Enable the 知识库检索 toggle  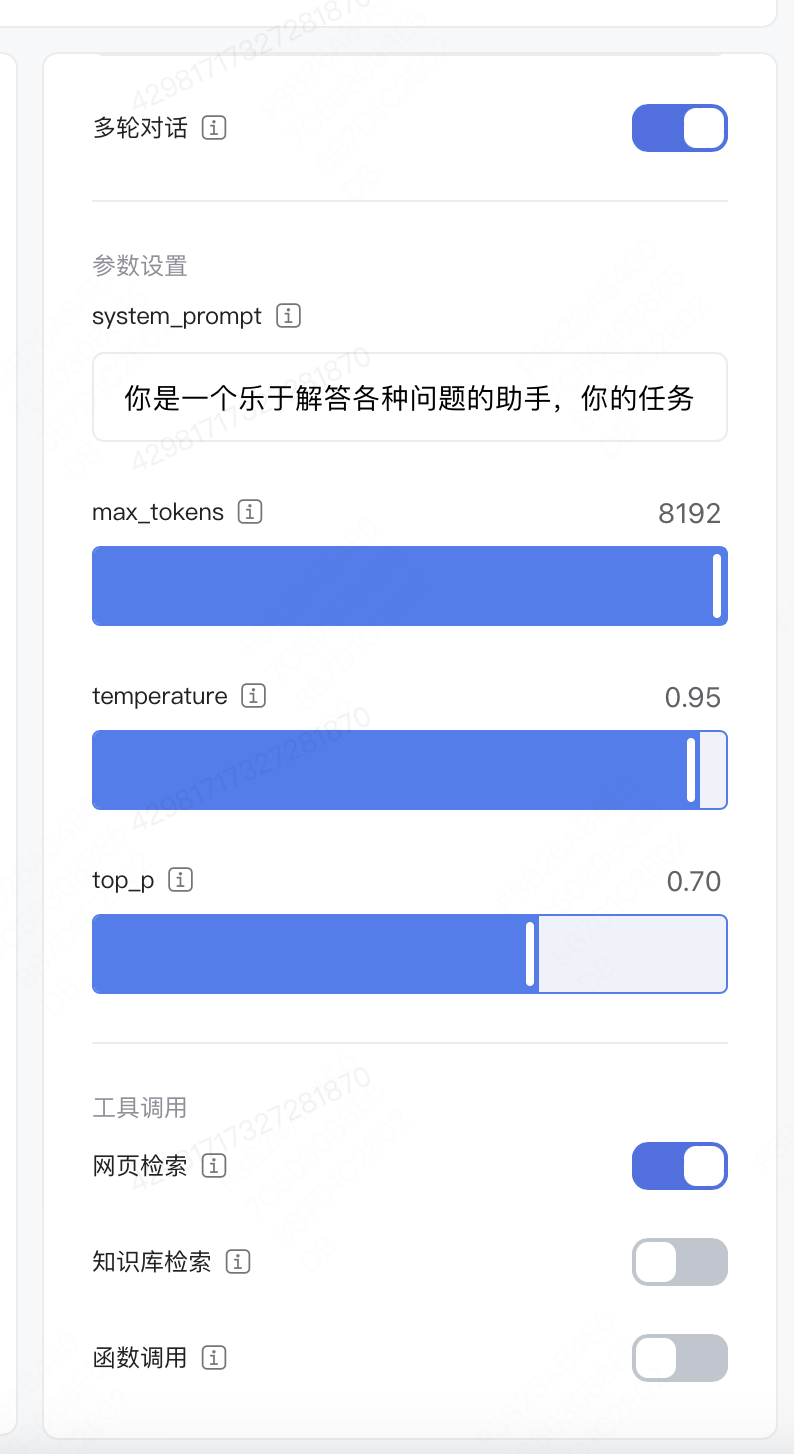click(x=679, y=1262)
